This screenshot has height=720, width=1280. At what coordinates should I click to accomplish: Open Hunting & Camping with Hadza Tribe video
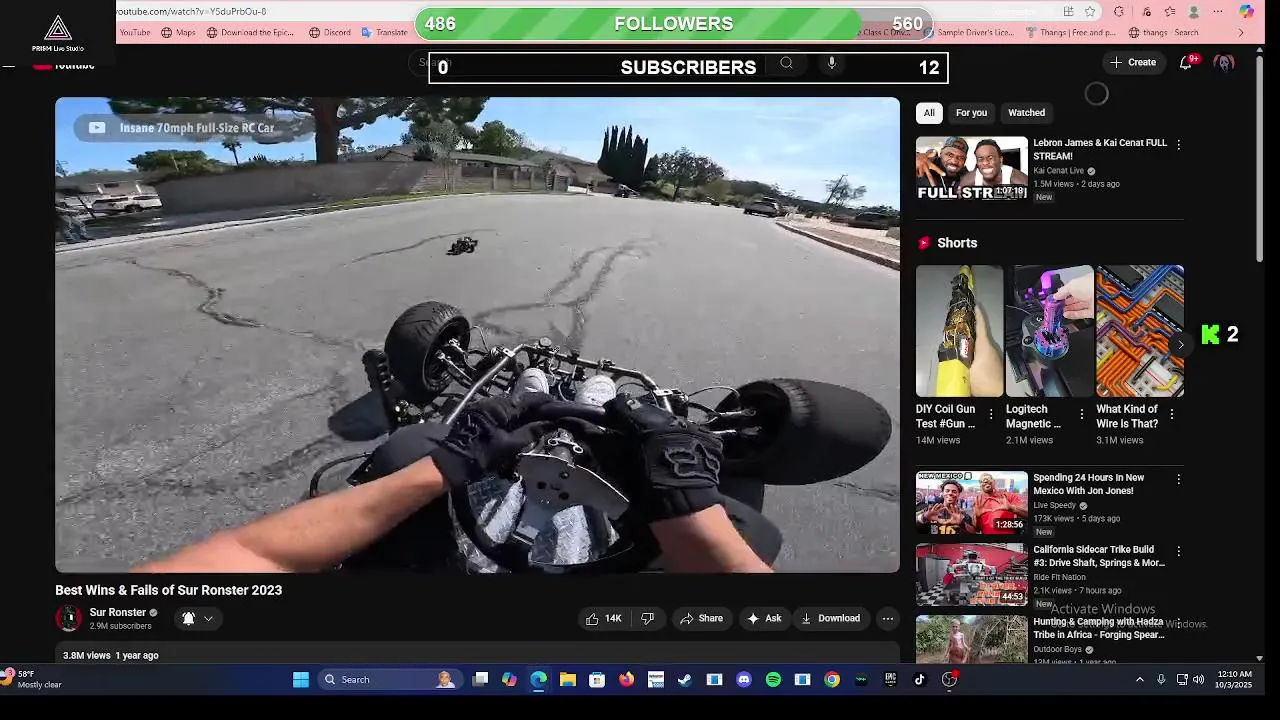tap(972, 640)
